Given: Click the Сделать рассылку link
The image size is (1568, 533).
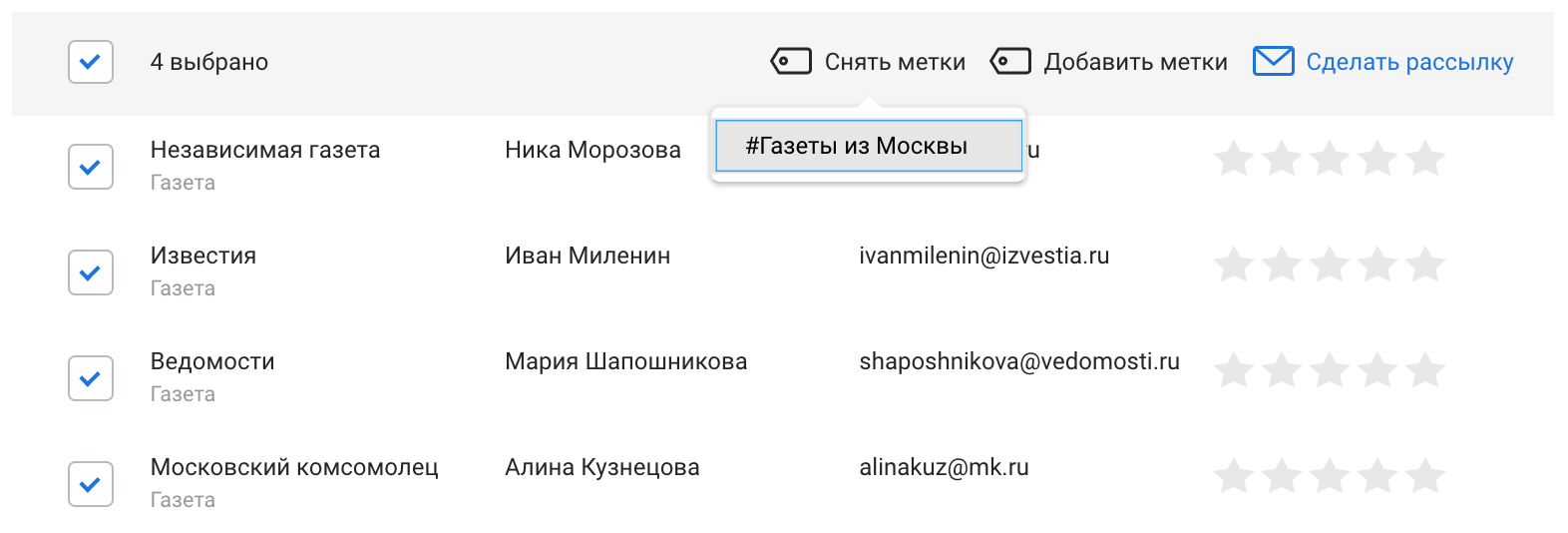Looking at the screenshot, I should [1409, 62].
